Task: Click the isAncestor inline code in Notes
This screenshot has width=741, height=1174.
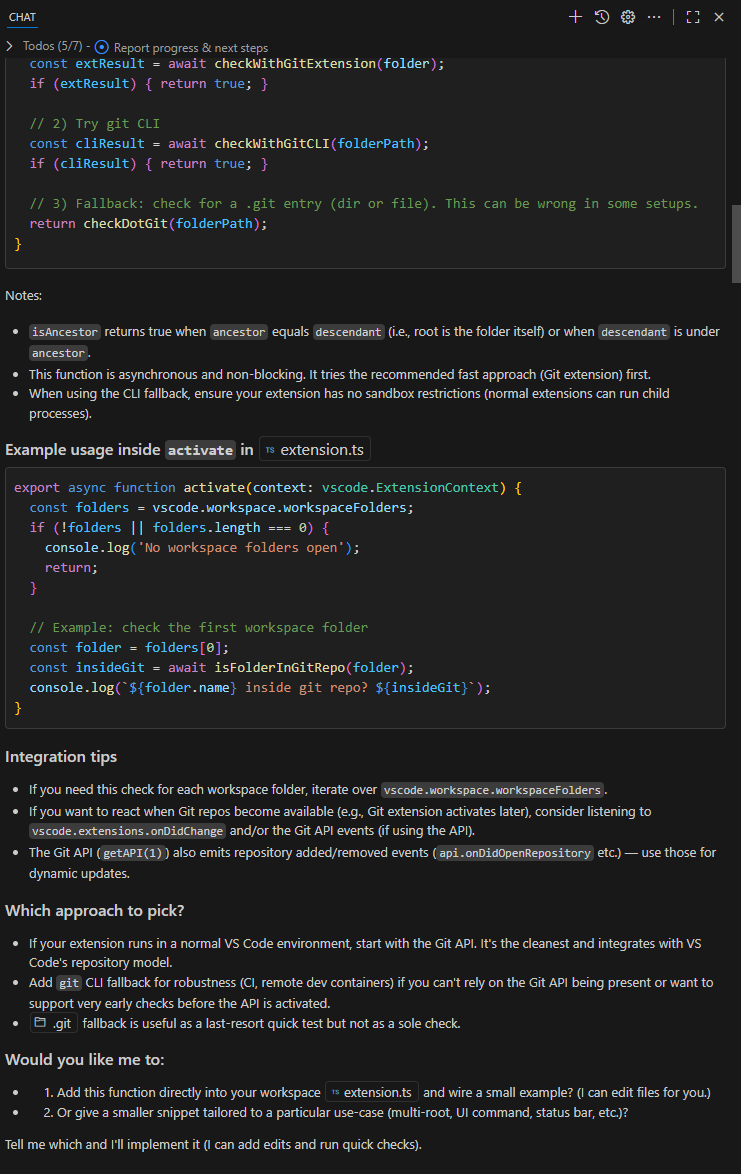Action: [65, 332]
